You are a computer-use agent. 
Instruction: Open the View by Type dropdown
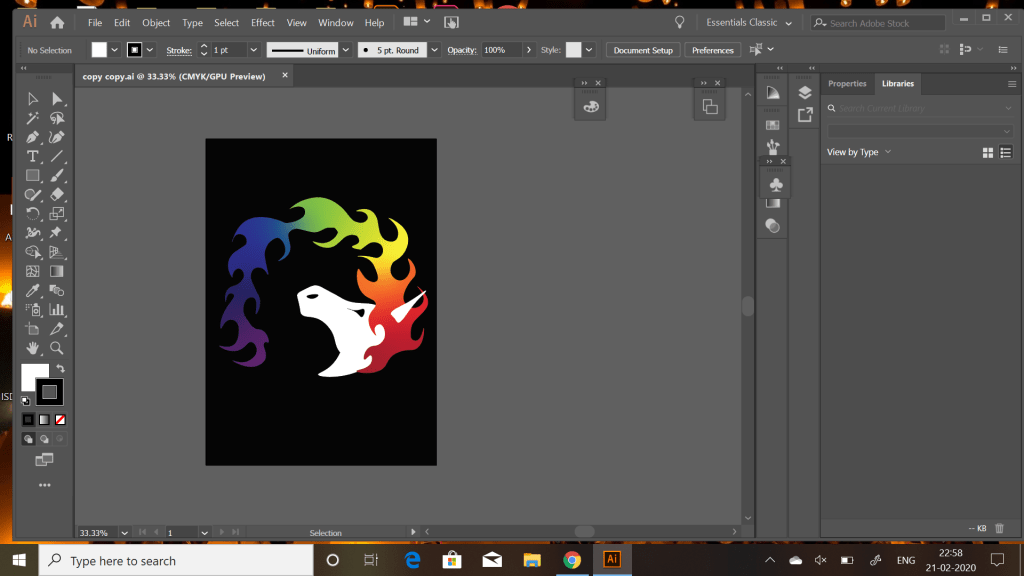point(858,152)
